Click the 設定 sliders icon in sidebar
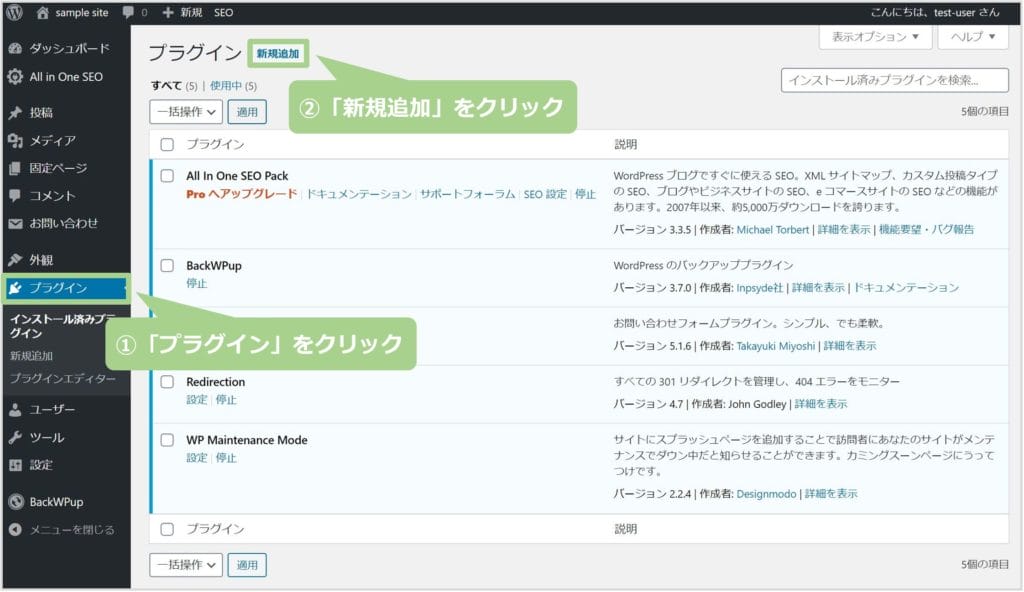1024x592 pixels. (15, 465)
